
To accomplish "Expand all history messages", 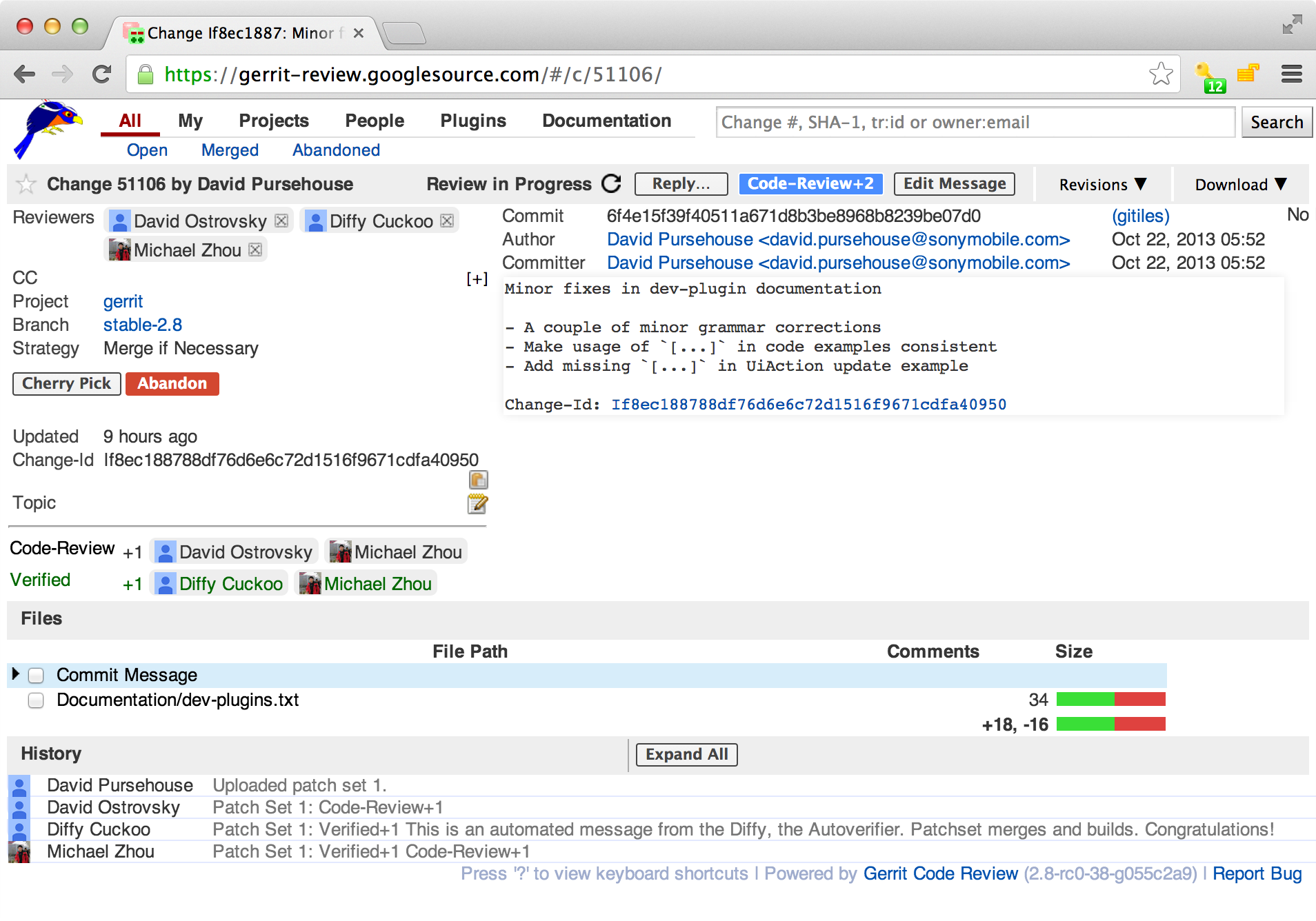I will pyautogui.click(x=686, y=754).
